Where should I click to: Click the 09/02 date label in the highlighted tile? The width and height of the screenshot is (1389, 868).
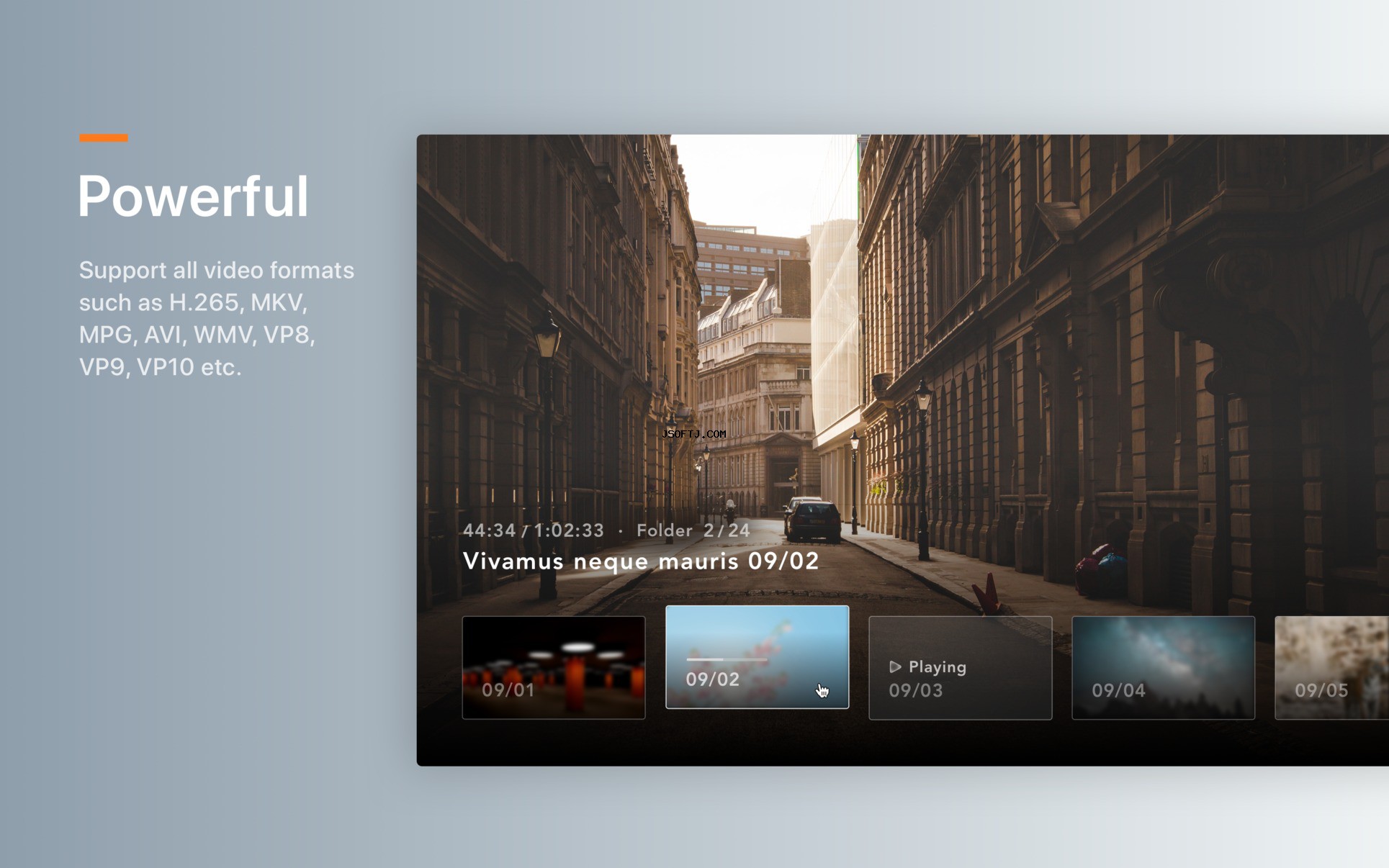[x=712, y=679]
